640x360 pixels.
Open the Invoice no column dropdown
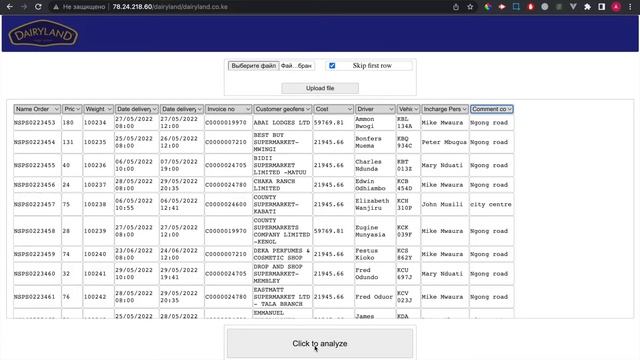228,109
